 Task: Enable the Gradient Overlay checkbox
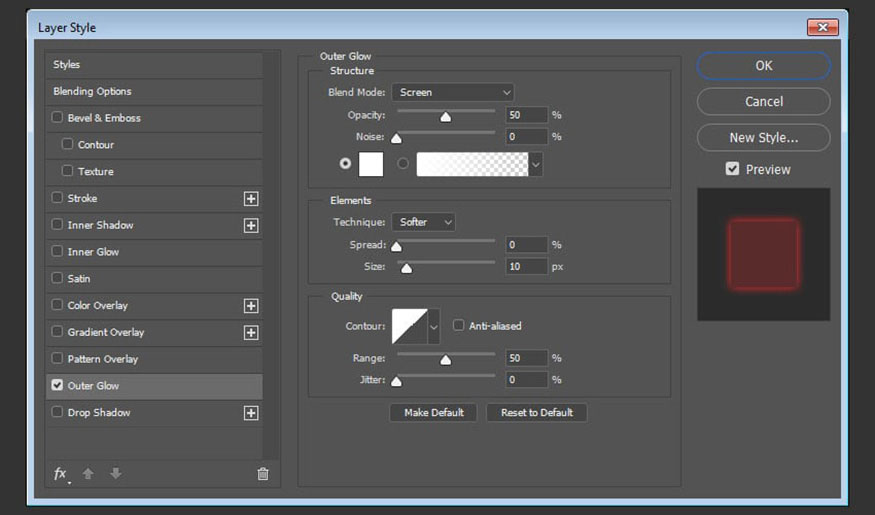(57, 331)
